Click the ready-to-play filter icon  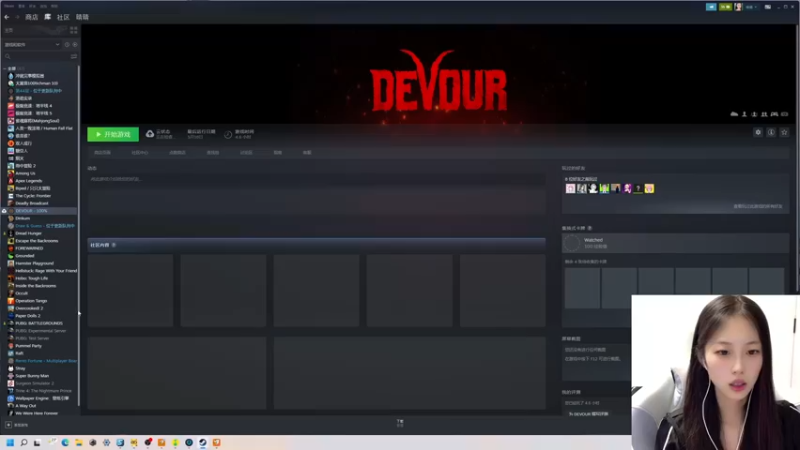point(75,44)
